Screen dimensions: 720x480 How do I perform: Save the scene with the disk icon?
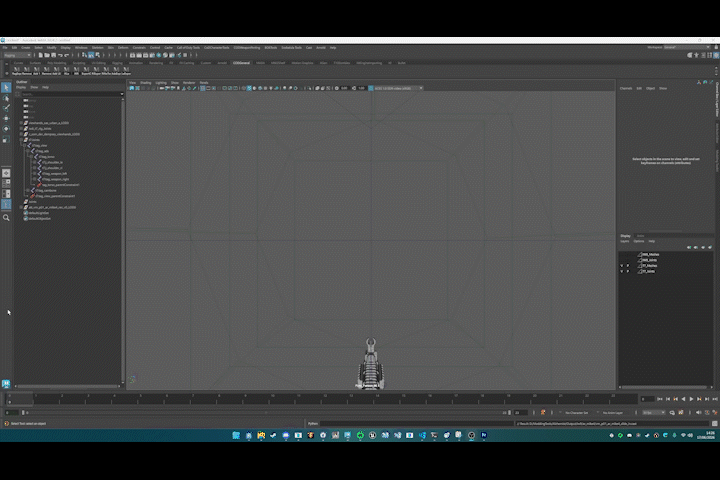[x=53, y=55]
